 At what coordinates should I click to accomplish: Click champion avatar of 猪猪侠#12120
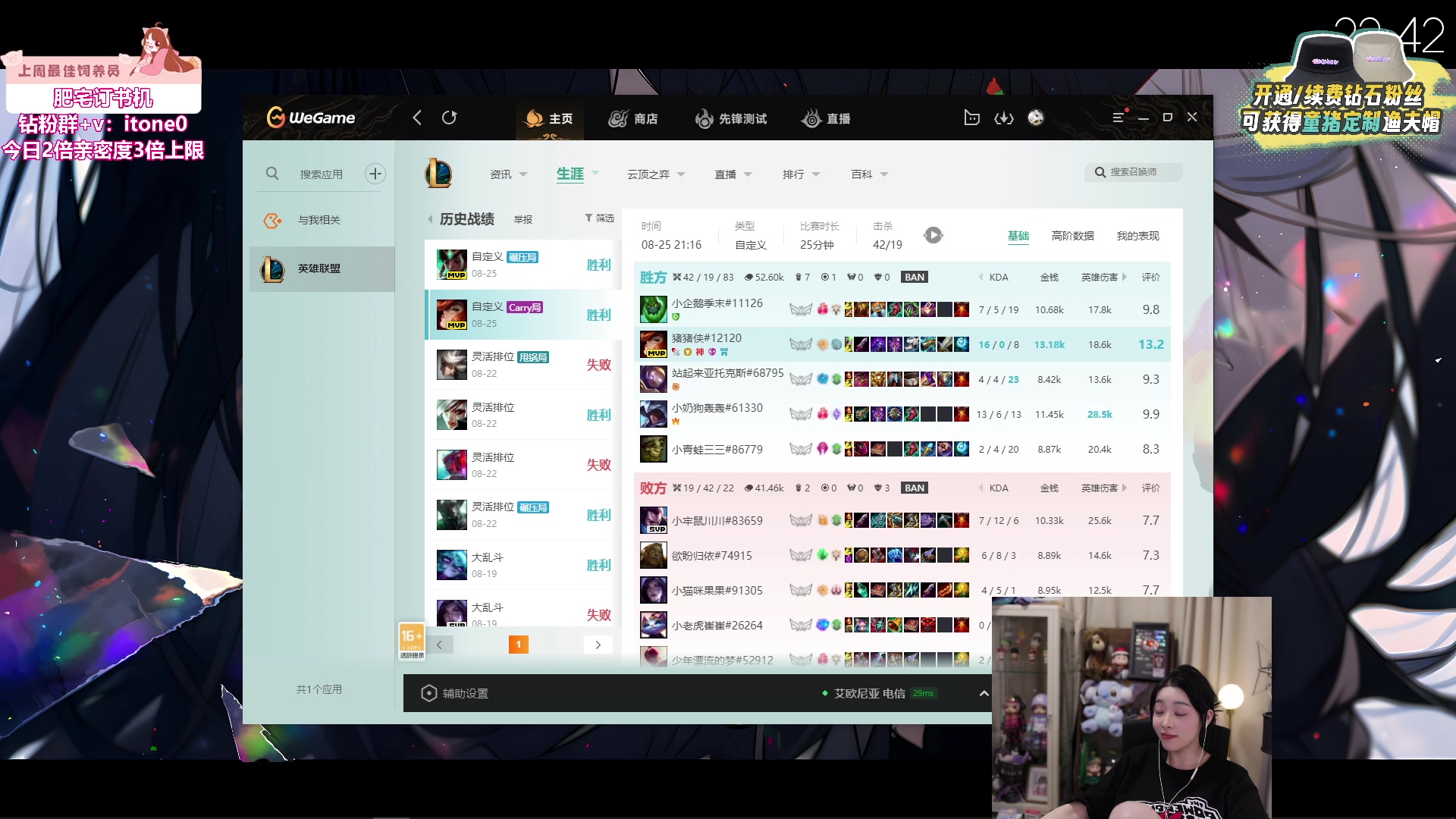click(x=653, y=344)
